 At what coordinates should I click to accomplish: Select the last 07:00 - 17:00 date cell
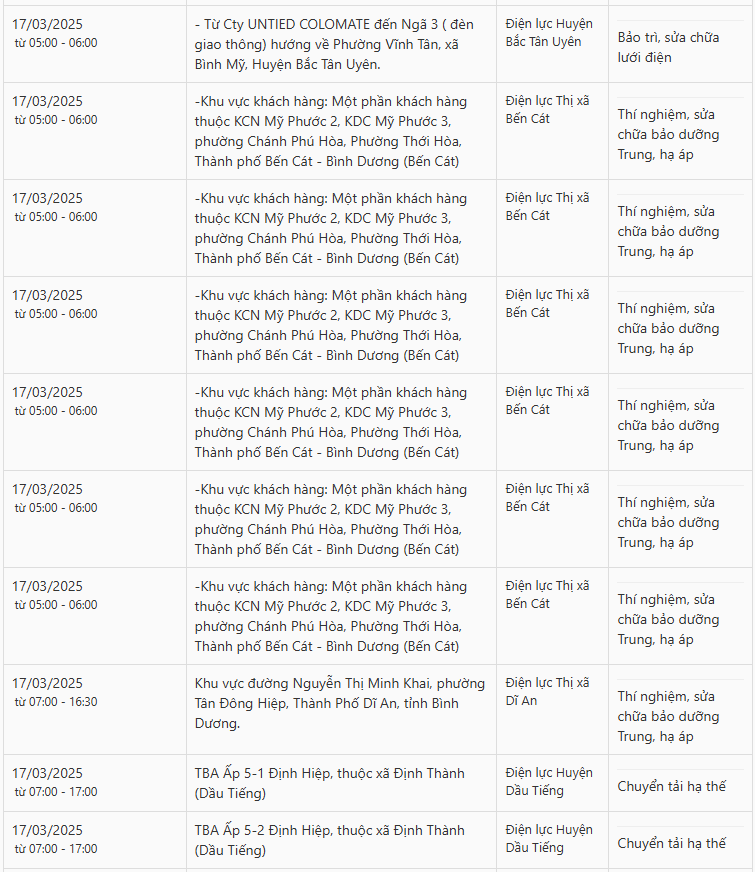click(x=54, y=839)
